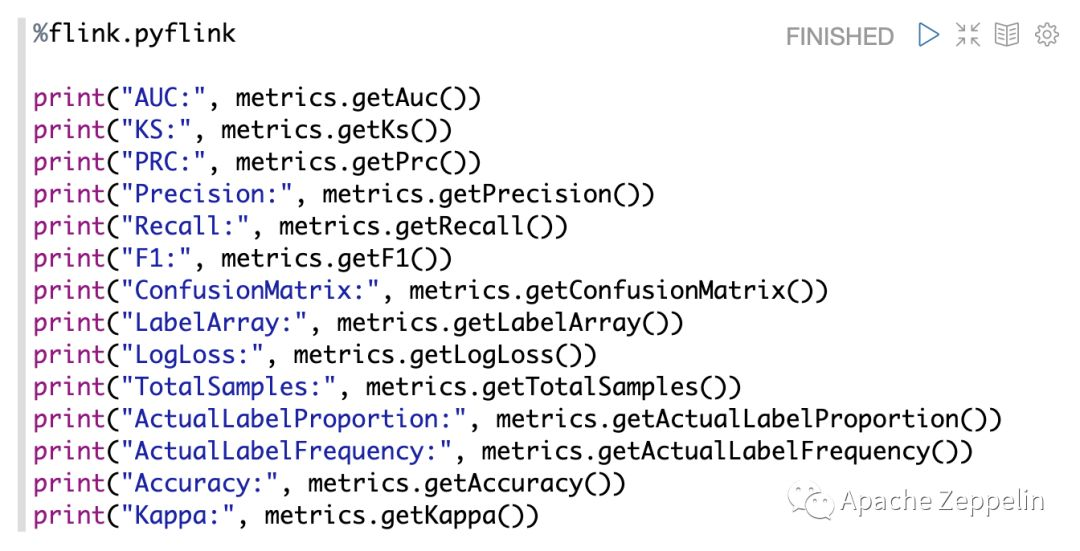This screenshot has height=551, width=1080.
Task: Click on the F1 print line
Action: 242,259
